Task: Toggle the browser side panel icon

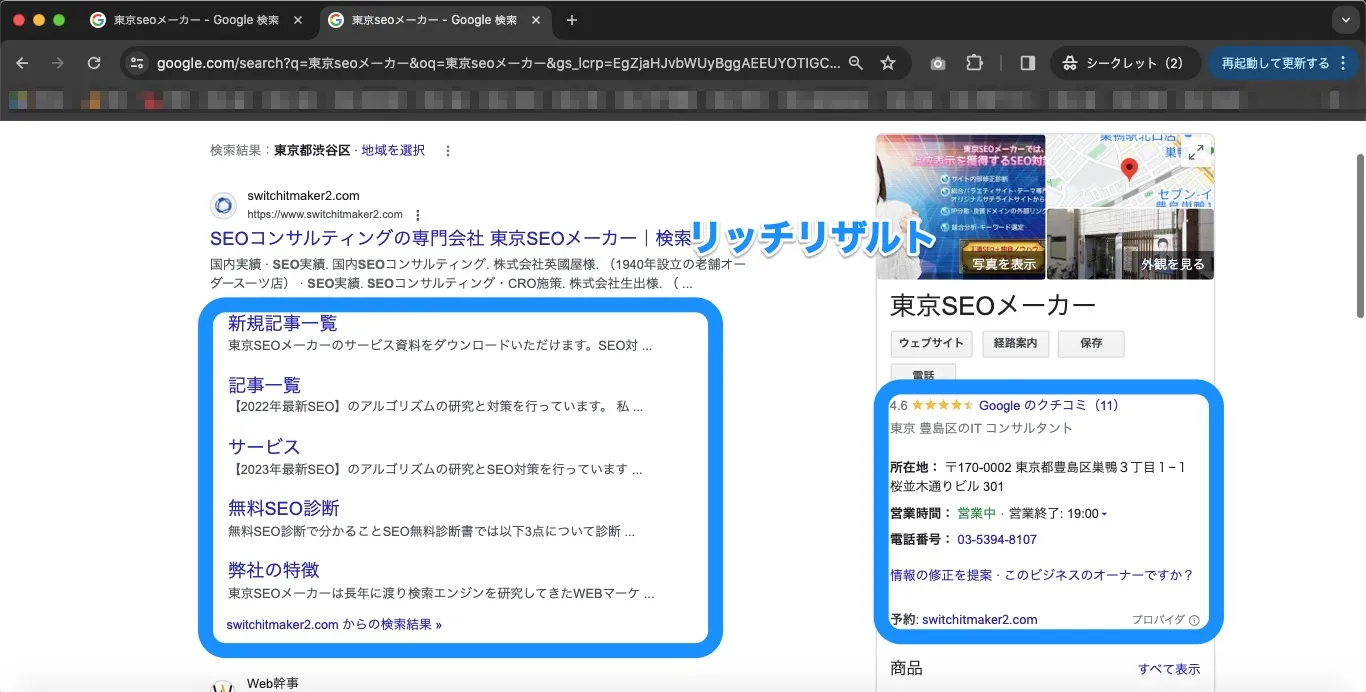Action: point(1028,63)
